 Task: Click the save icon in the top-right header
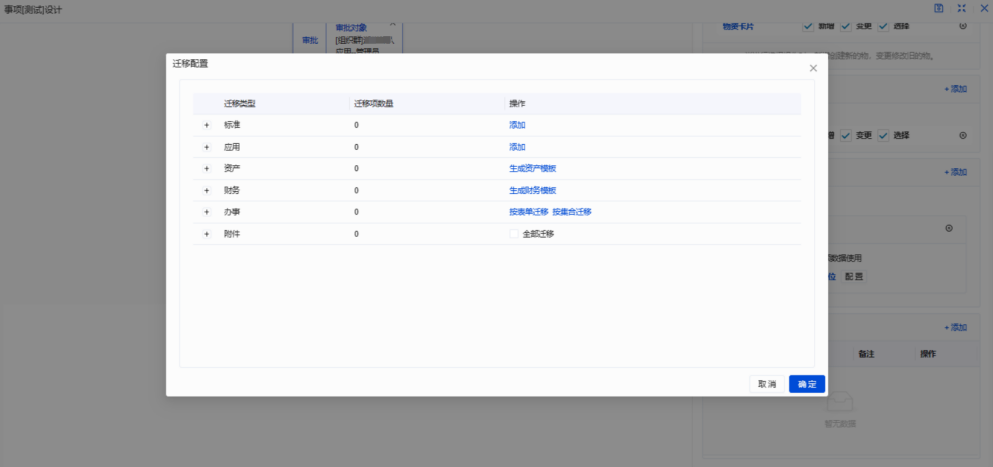click(938, 7)
